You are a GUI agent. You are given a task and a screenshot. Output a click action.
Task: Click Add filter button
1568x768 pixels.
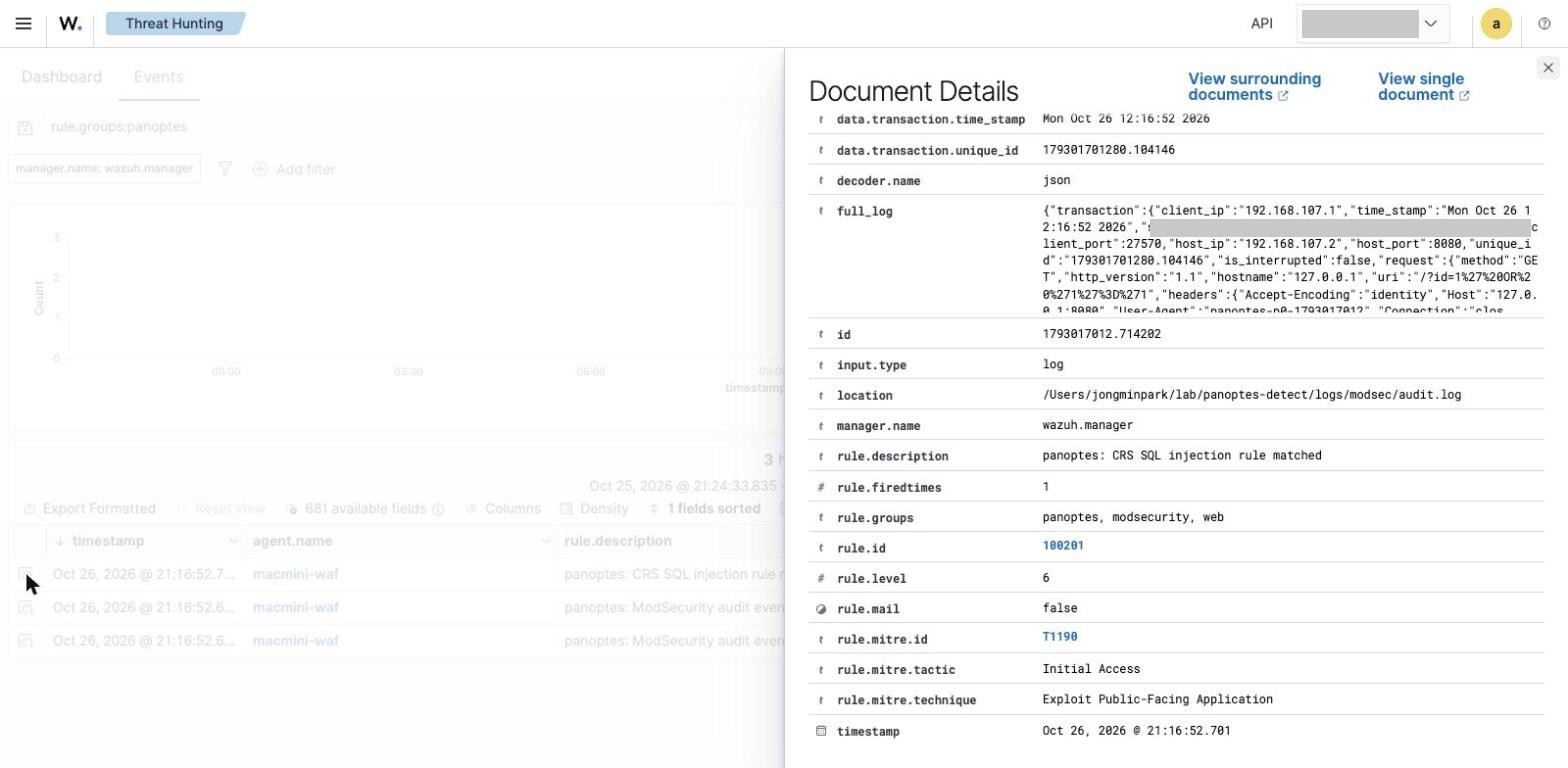coord(294,169)
